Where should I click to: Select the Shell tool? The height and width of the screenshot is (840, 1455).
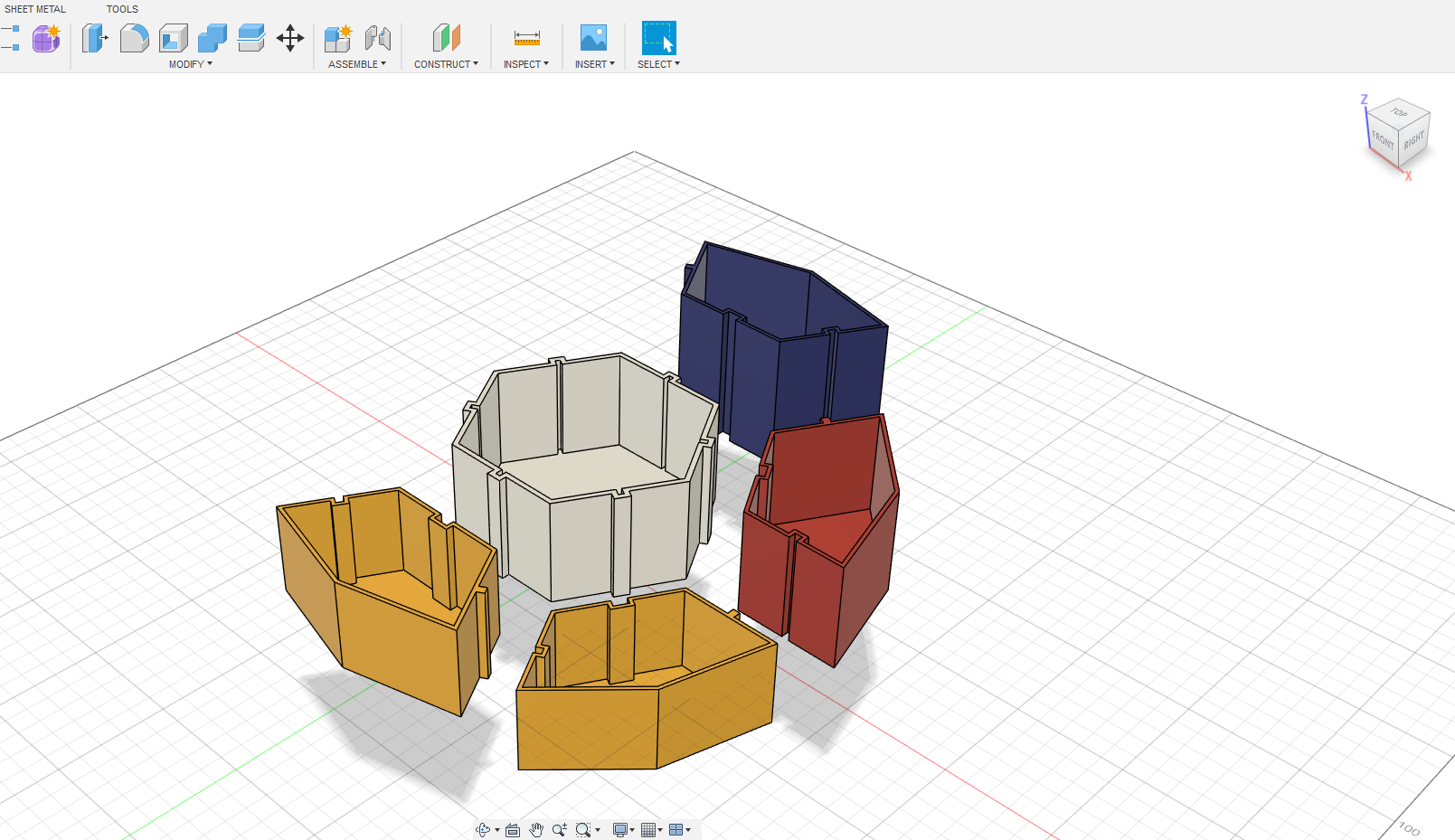(x=173, y=38)
